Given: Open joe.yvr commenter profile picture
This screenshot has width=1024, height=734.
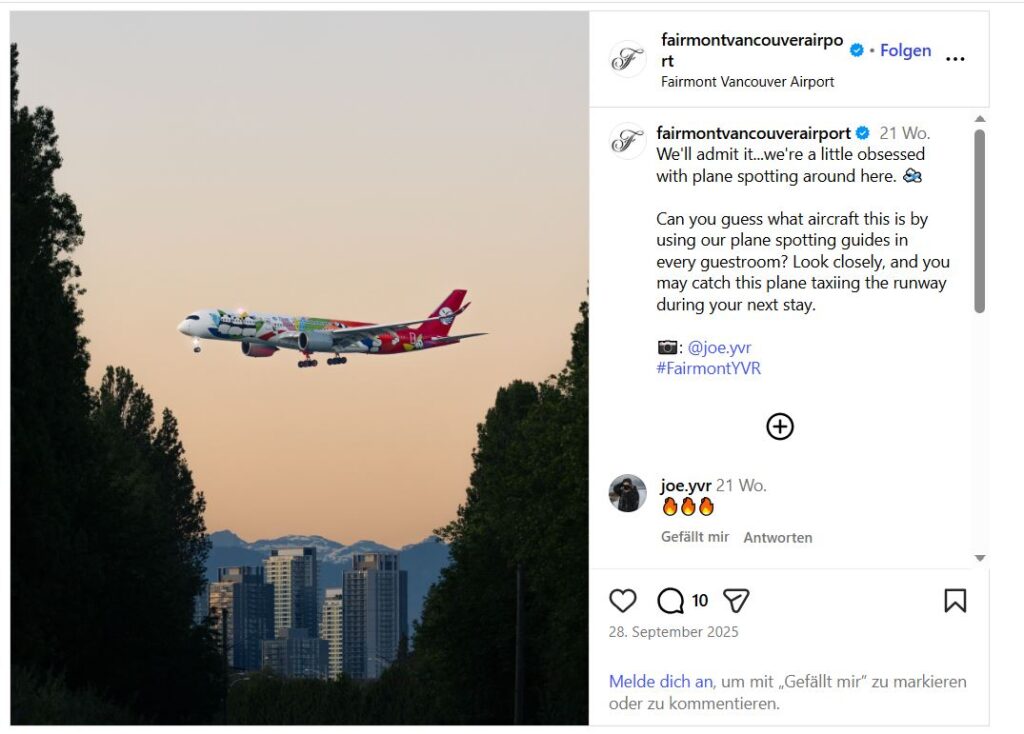Looking at the screenshot, I should [x=628, y=493].
